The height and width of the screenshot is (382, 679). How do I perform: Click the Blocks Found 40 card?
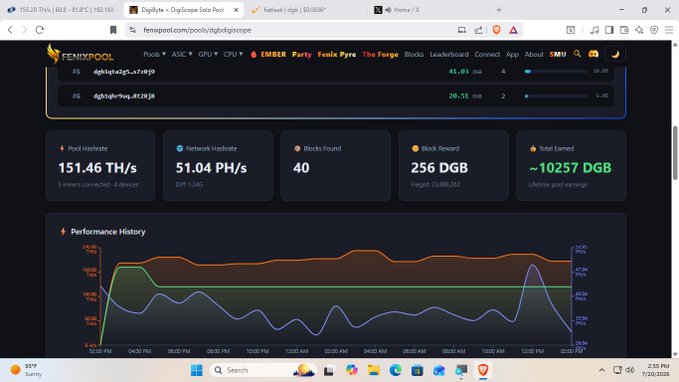(336, 165)
